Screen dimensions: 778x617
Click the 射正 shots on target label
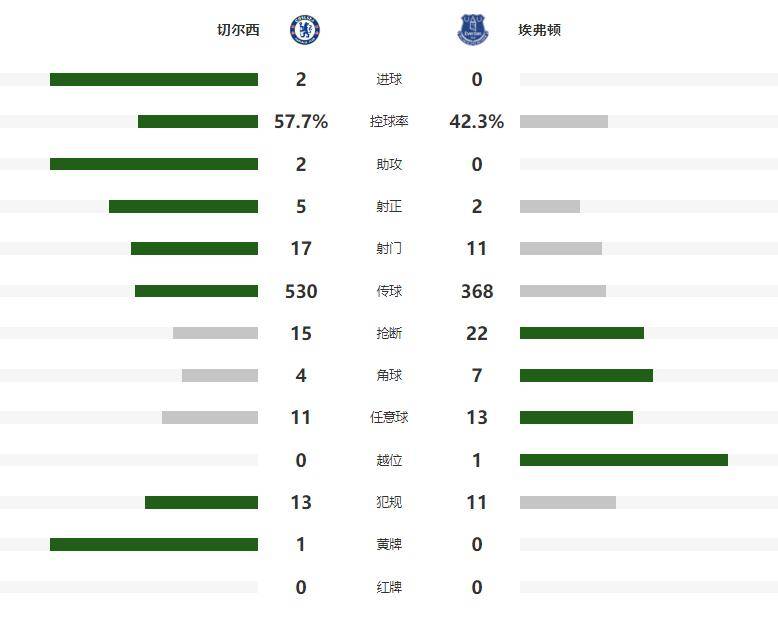tap(389, 207)
